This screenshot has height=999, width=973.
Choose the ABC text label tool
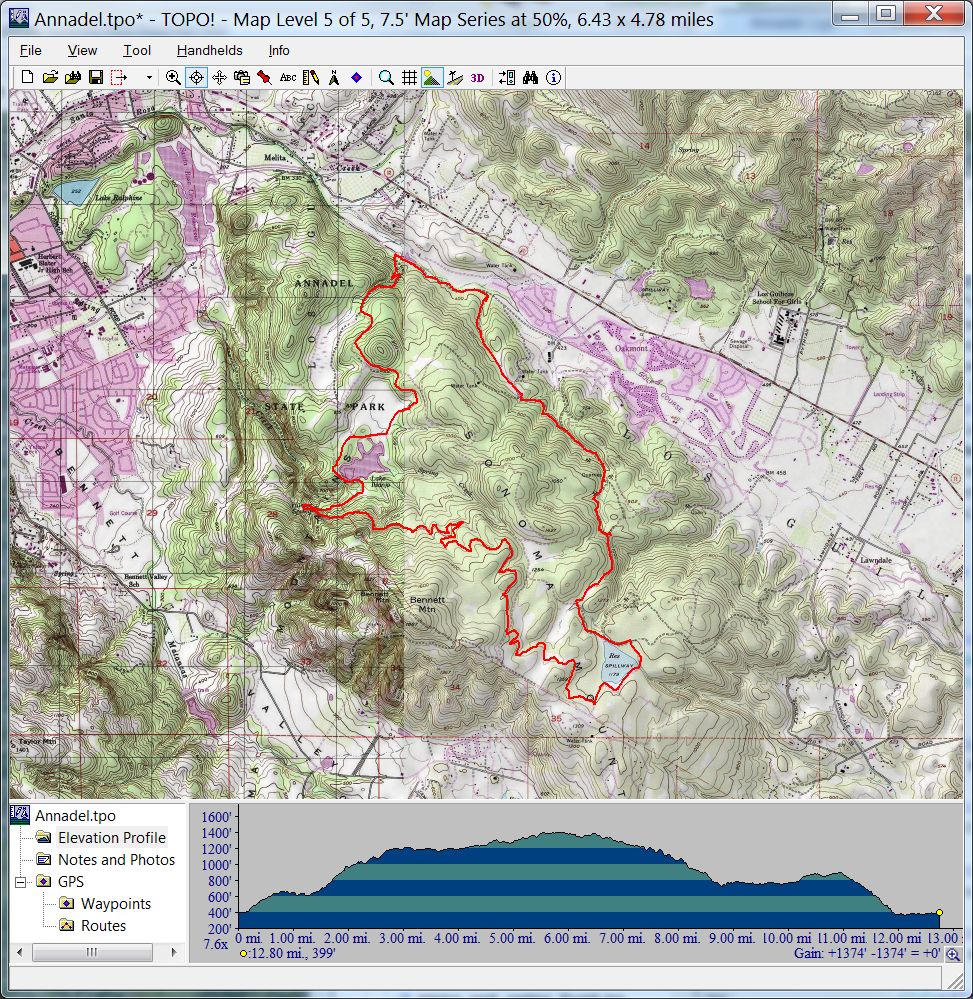pos(288,77)
